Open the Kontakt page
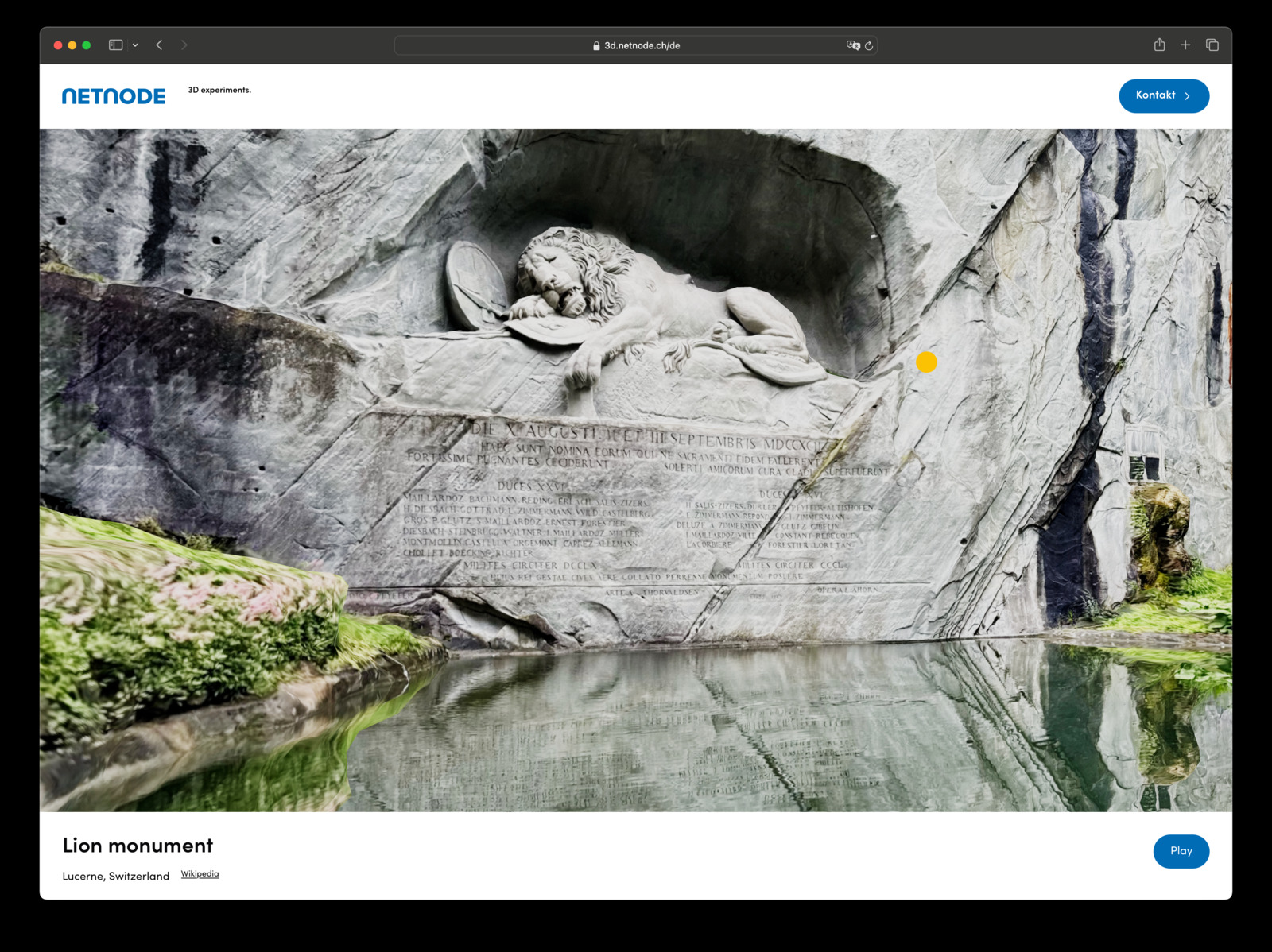 (1164, 95)
